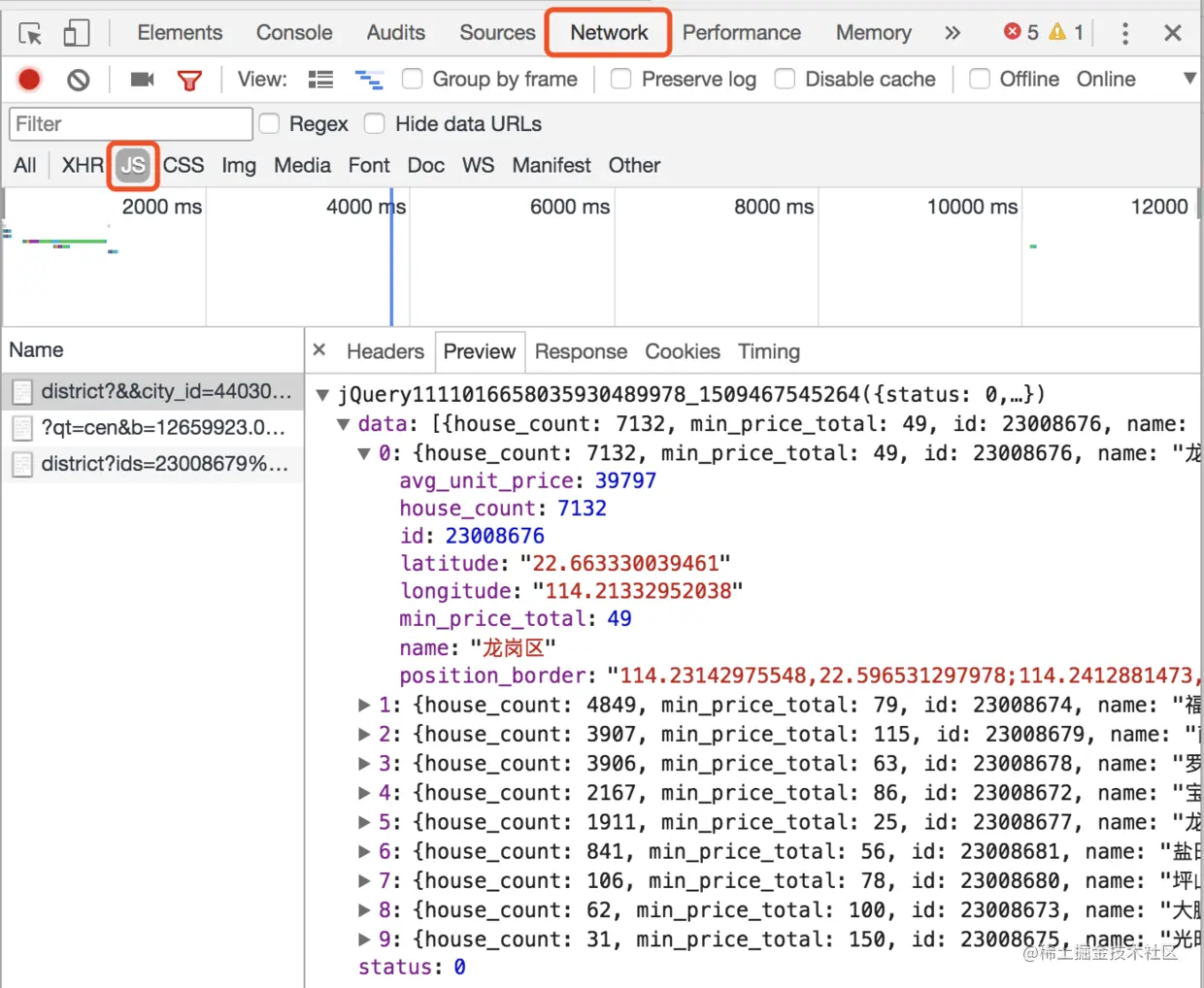Activate the inspect element picker icon
Viewport: 1204px width, 988px height.
pyautogui.click(x=30, y=34)
